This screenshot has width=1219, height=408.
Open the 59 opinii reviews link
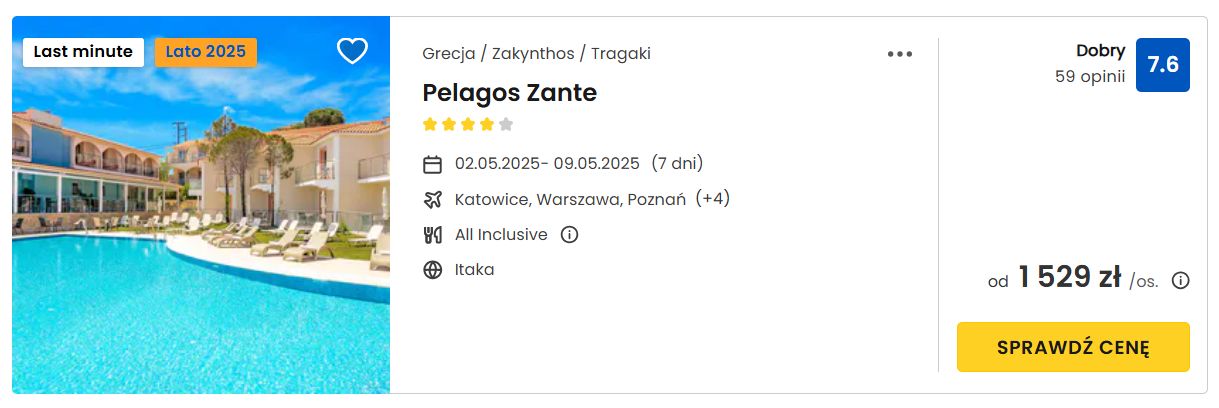1090,76
